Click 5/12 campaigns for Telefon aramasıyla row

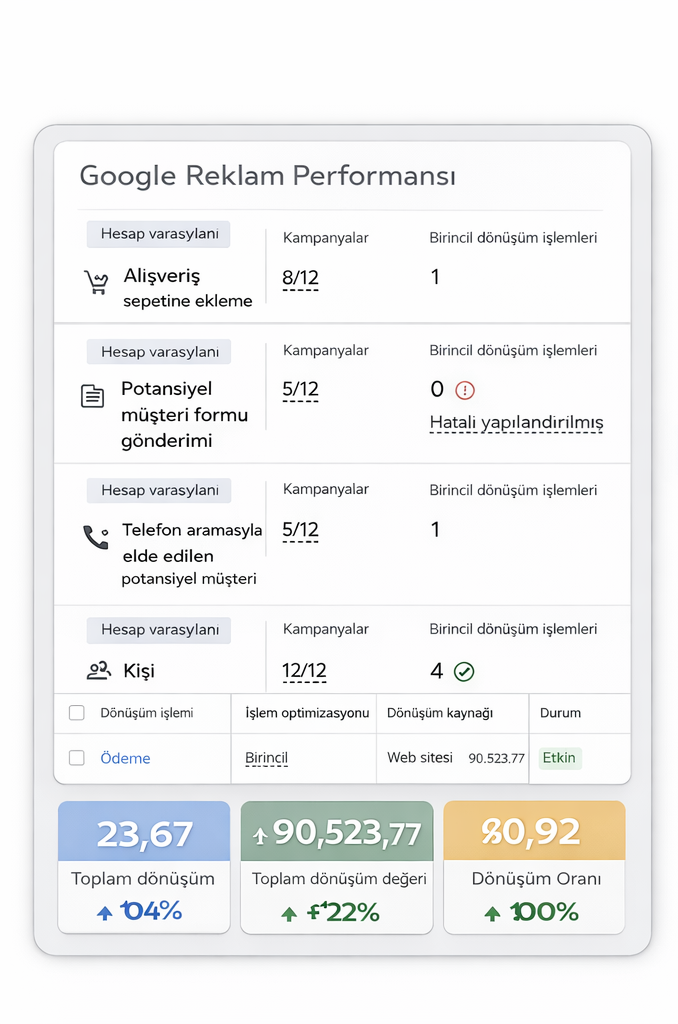tap(300, 530)
